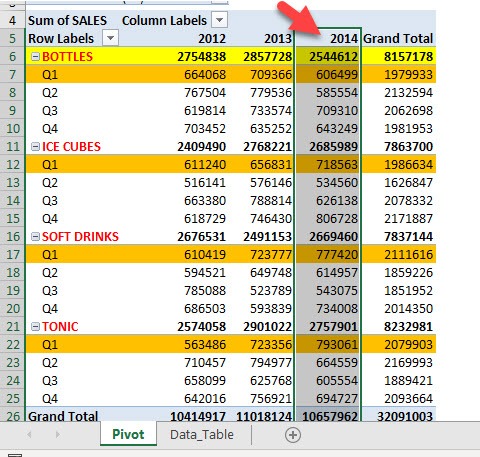Add a new sheet with plus icon
Viewport: 480px width, 457px height.
pyautogui.click(x=293, y=435)
